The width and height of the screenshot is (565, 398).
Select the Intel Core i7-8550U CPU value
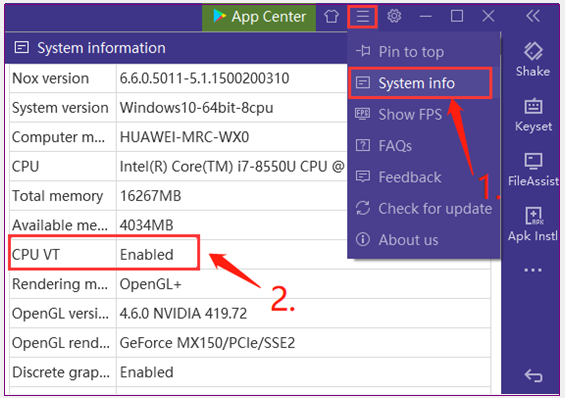232,167
